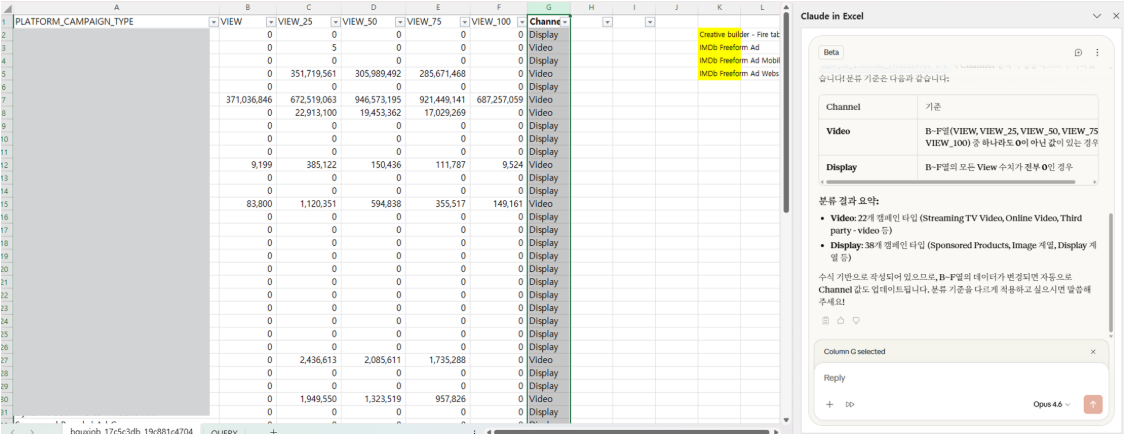Open the VIEW_25 column filter dropdown
Viewport: 1126px width, 435px height.
click(334, 22)
